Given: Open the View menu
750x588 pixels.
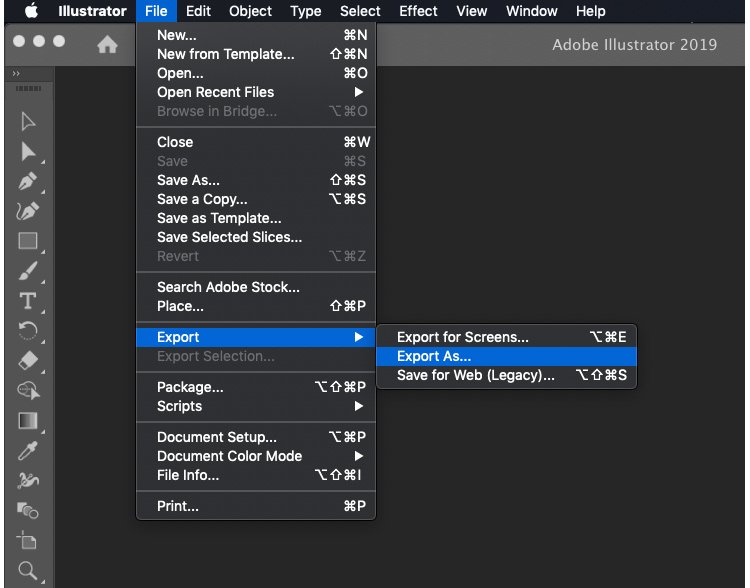Looking at the screenshot, I should 472,11.
